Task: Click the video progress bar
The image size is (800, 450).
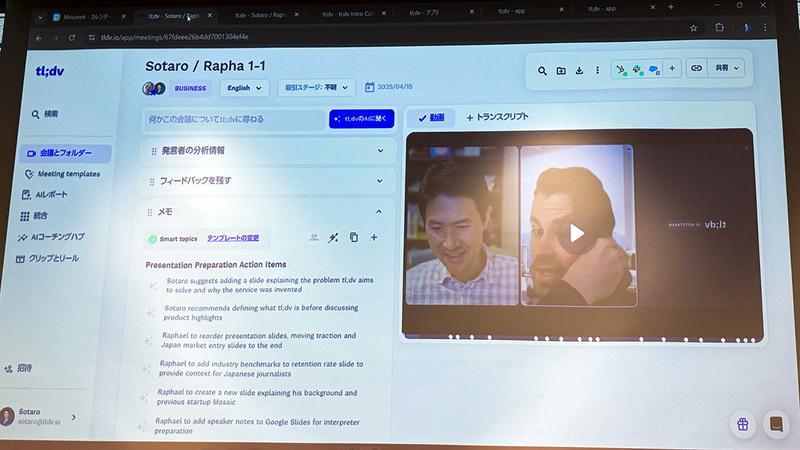Action: click(x=582, y=338)
